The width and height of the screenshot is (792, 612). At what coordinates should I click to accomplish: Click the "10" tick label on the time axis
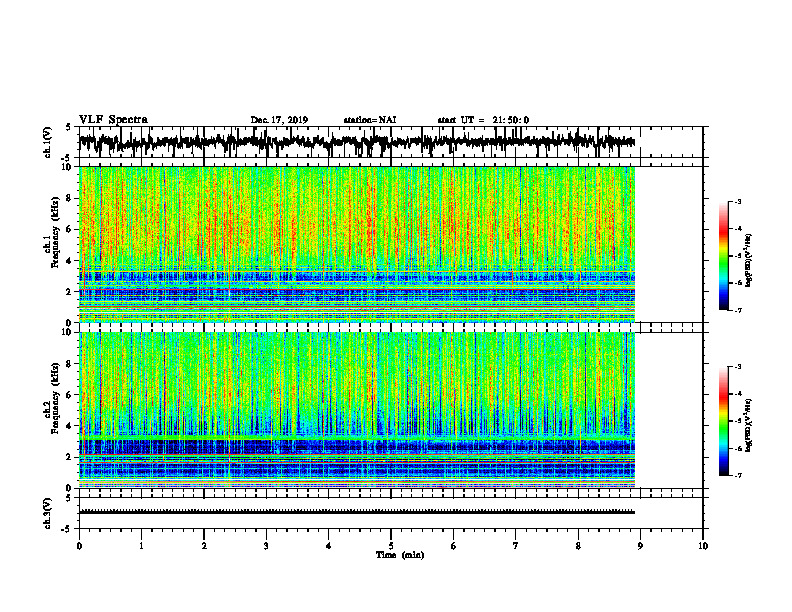coord(703,546)
